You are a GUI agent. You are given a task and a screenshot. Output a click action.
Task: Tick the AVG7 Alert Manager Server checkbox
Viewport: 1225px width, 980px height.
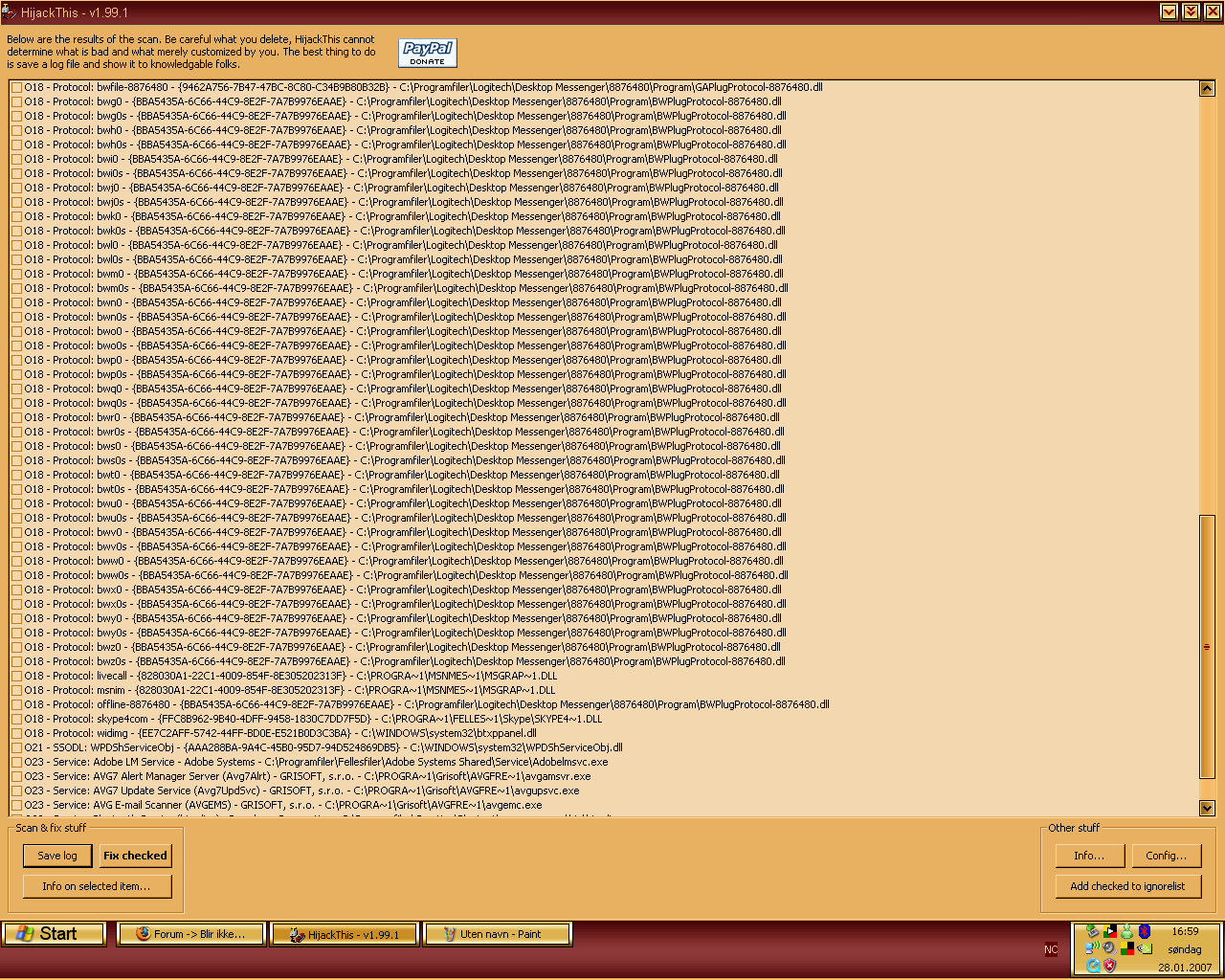tap(16, 776)
